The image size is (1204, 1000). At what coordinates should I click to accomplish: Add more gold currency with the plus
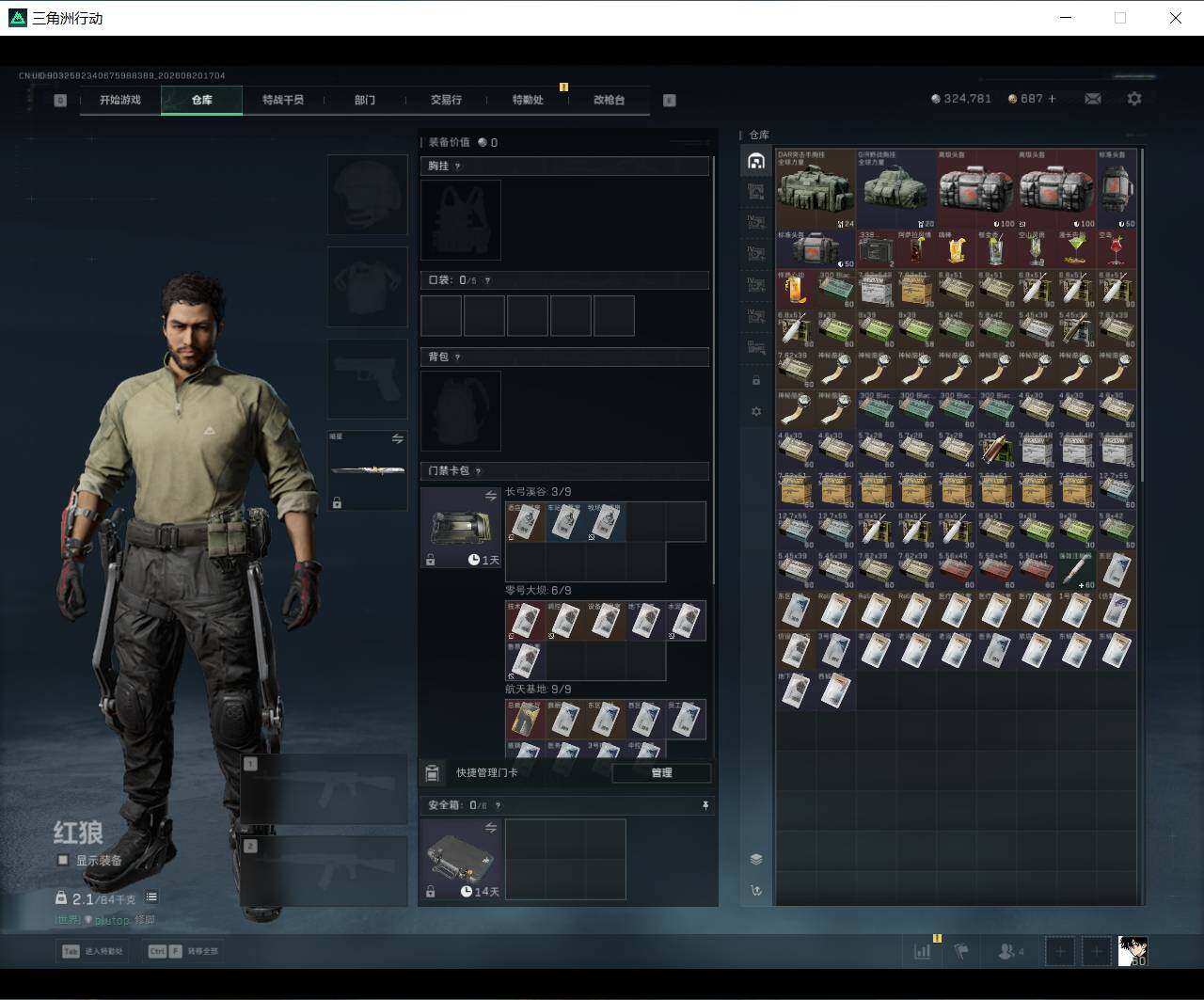click(x=1052, y=99)
